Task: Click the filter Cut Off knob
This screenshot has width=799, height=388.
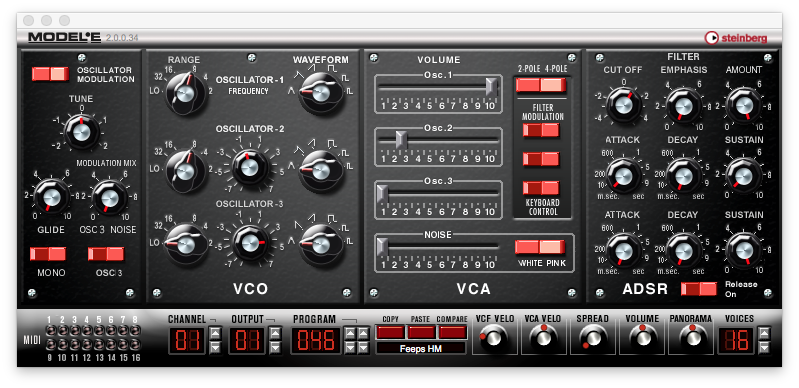Action: point(623,105)
